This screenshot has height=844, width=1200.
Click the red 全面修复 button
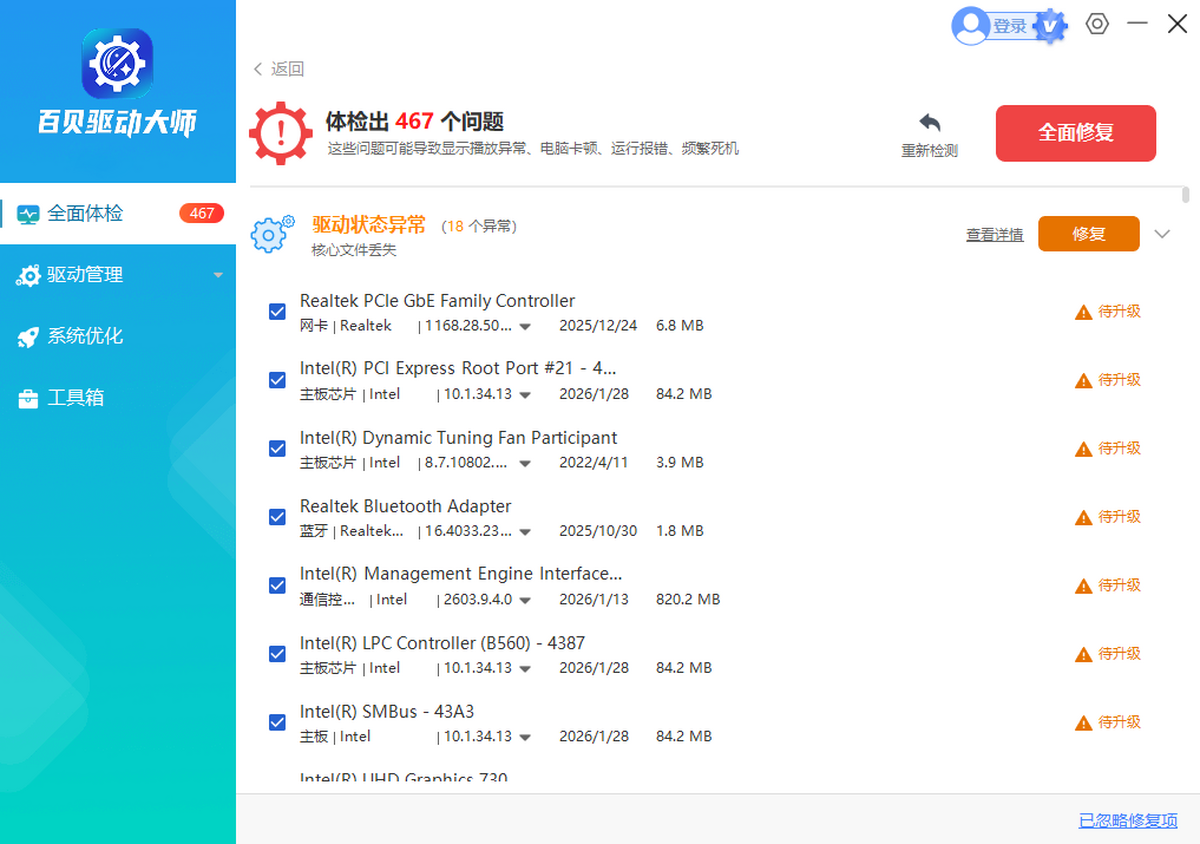(1075, 132)
